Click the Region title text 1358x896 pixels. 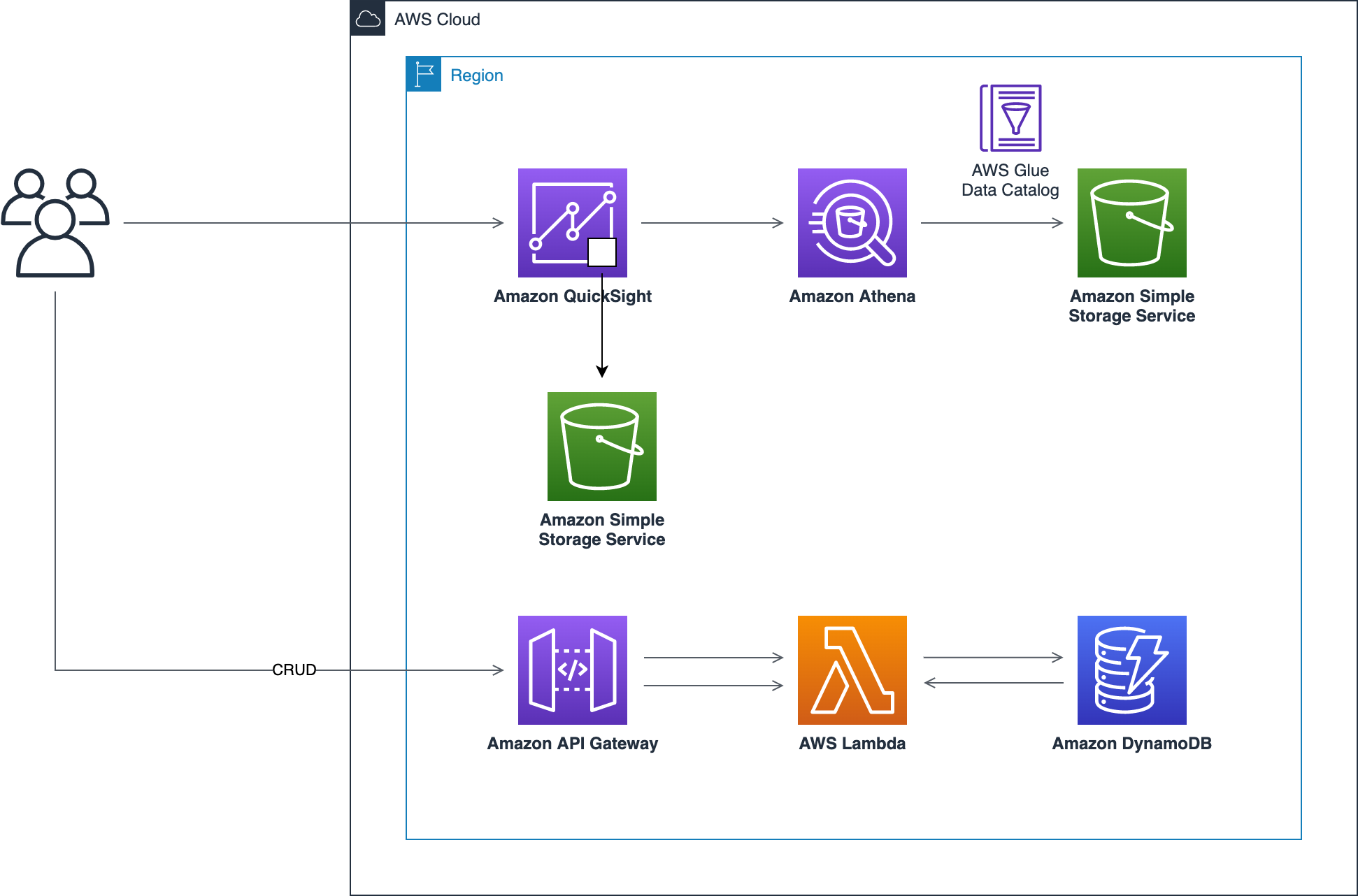click(x=477, y=75)
